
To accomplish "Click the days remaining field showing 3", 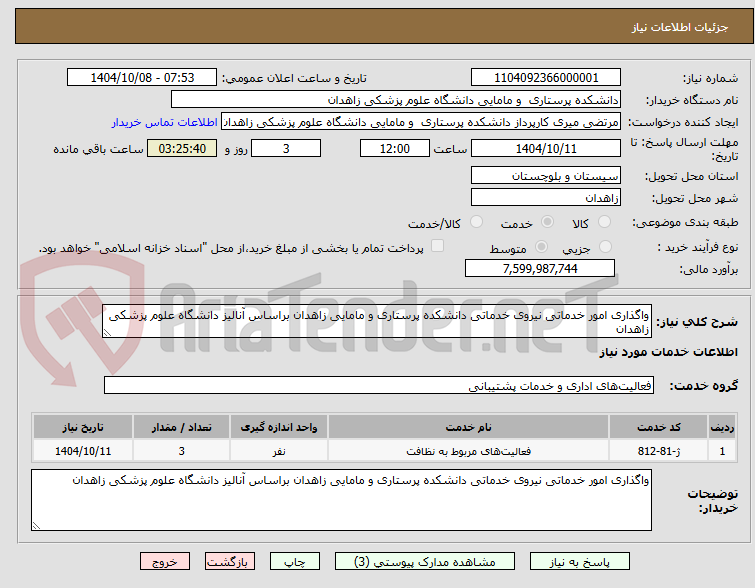I will [x=286, y=148].
